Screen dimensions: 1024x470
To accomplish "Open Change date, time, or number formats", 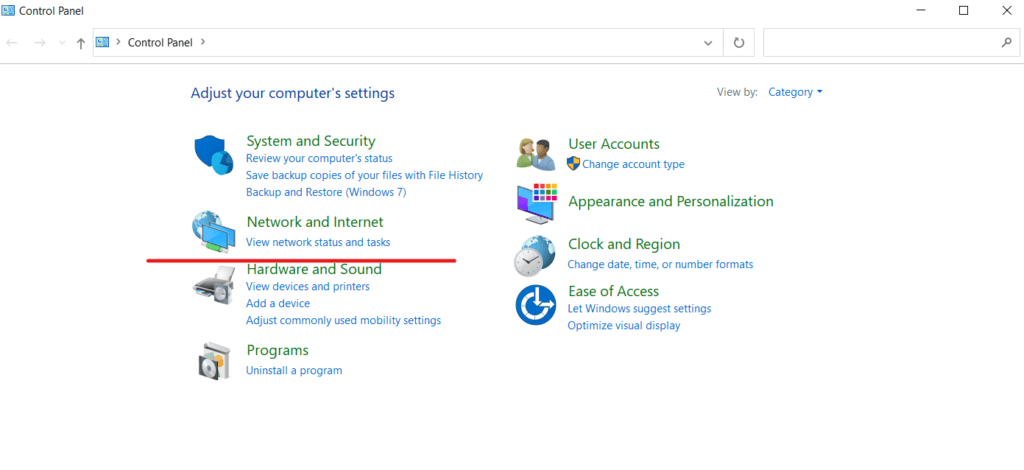I will pos(660,264).
